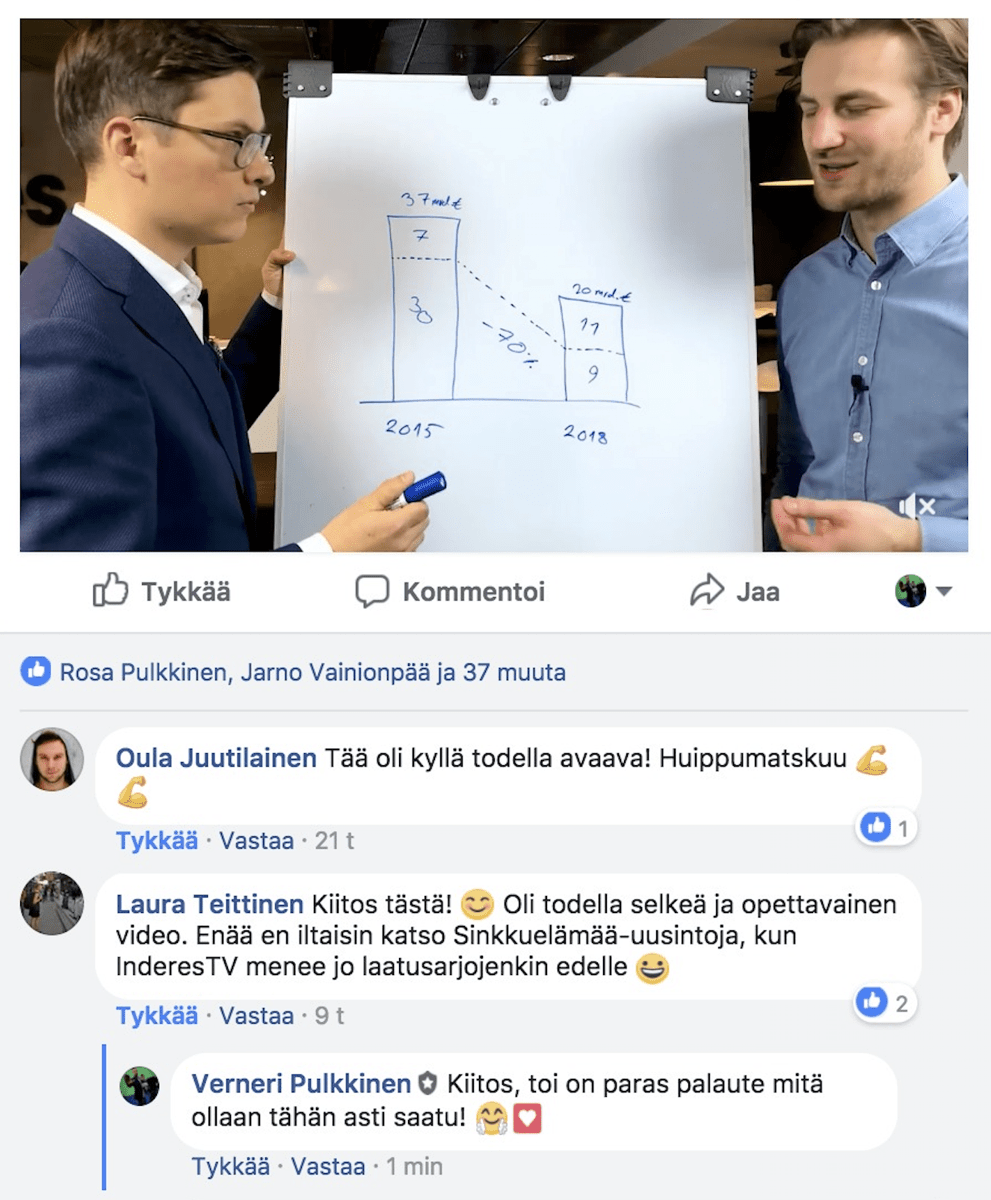View the 2 likes badge on Laura's comment

click(x=887, y=1003)
